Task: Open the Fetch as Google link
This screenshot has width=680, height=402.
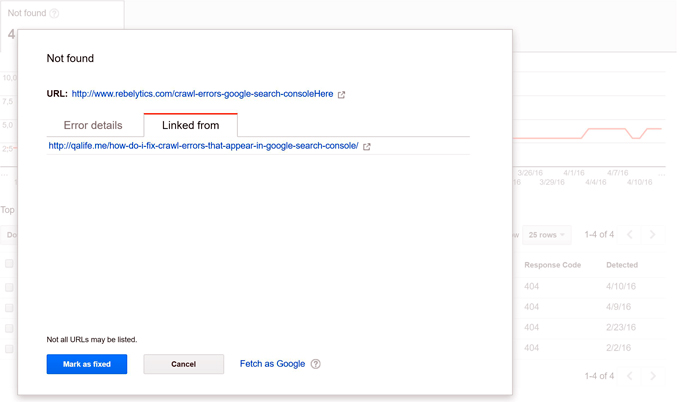Action: click(272, 364)
